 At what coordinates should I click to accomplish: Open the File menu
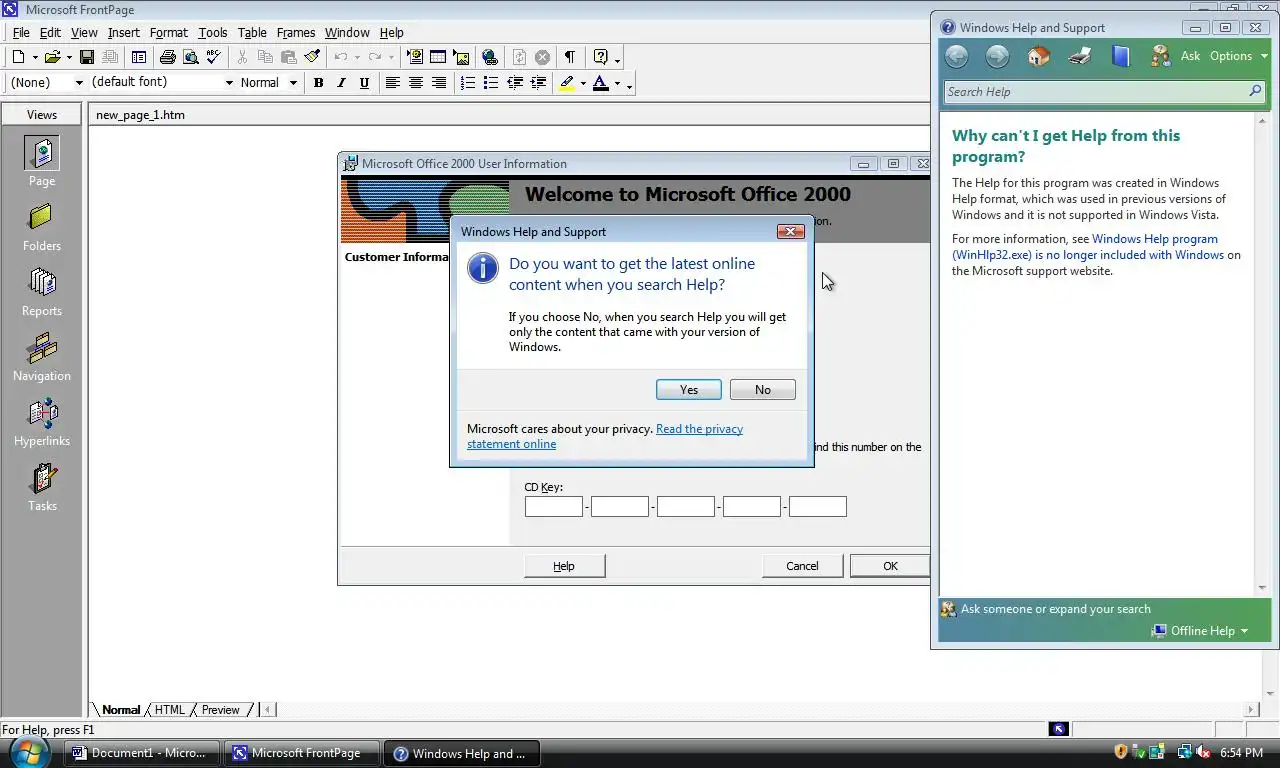pos(21,32)
